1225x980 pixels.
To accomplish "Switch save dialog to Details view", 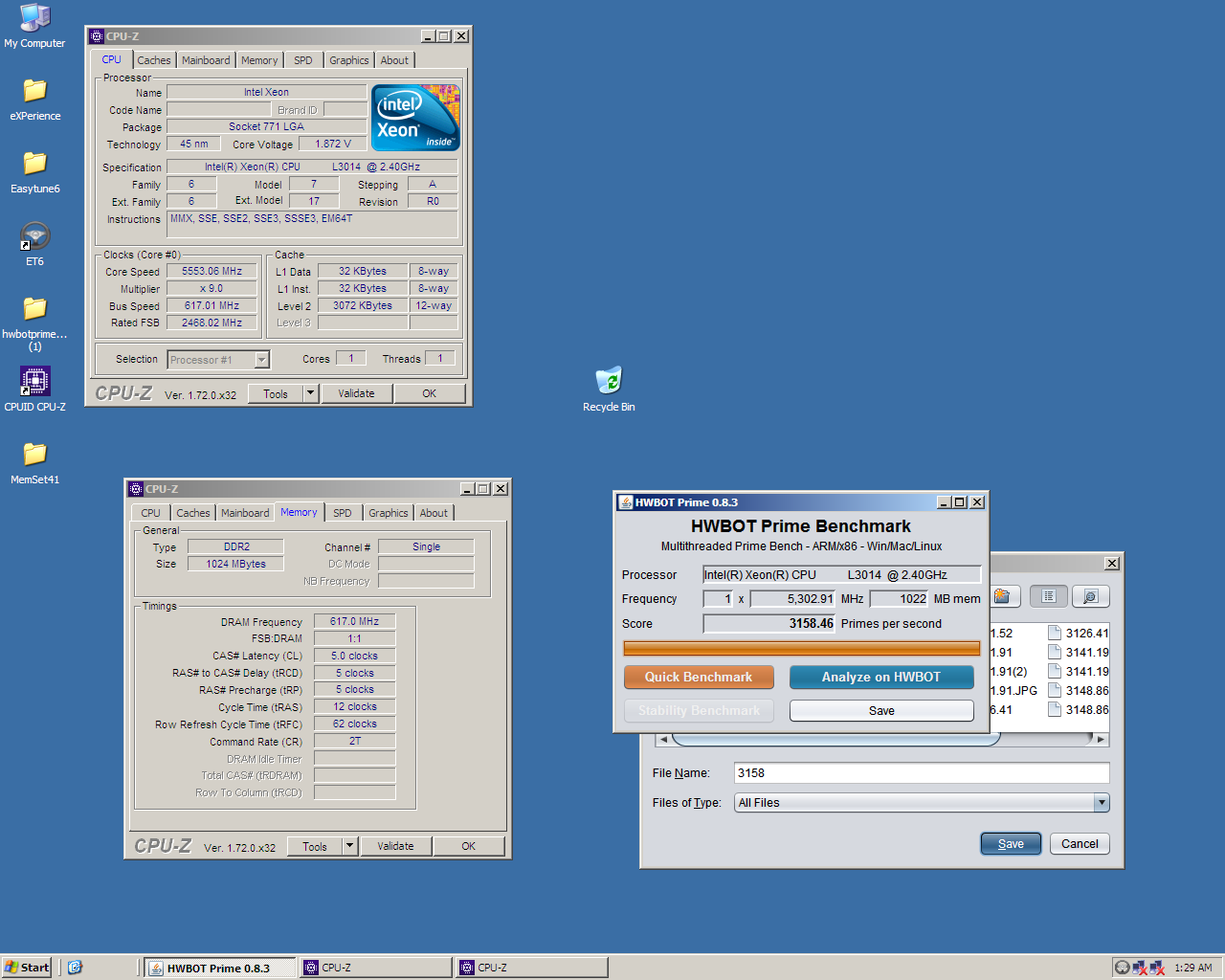I will tap(1090, 596).
